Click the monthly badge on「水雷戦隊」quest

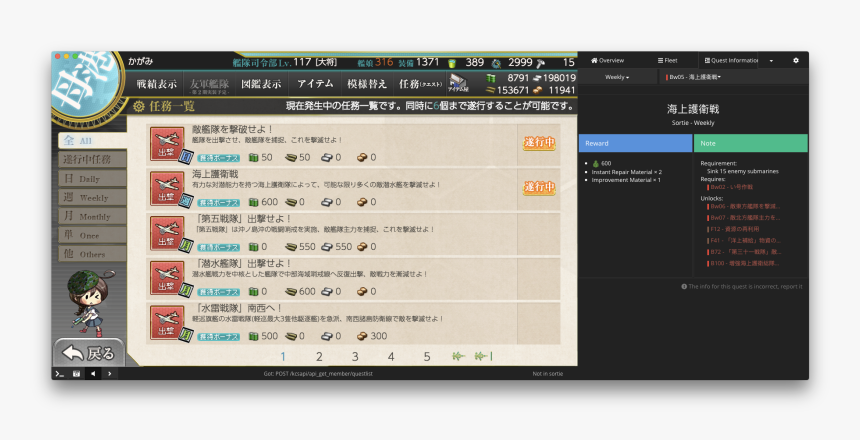tap(186, 334)
